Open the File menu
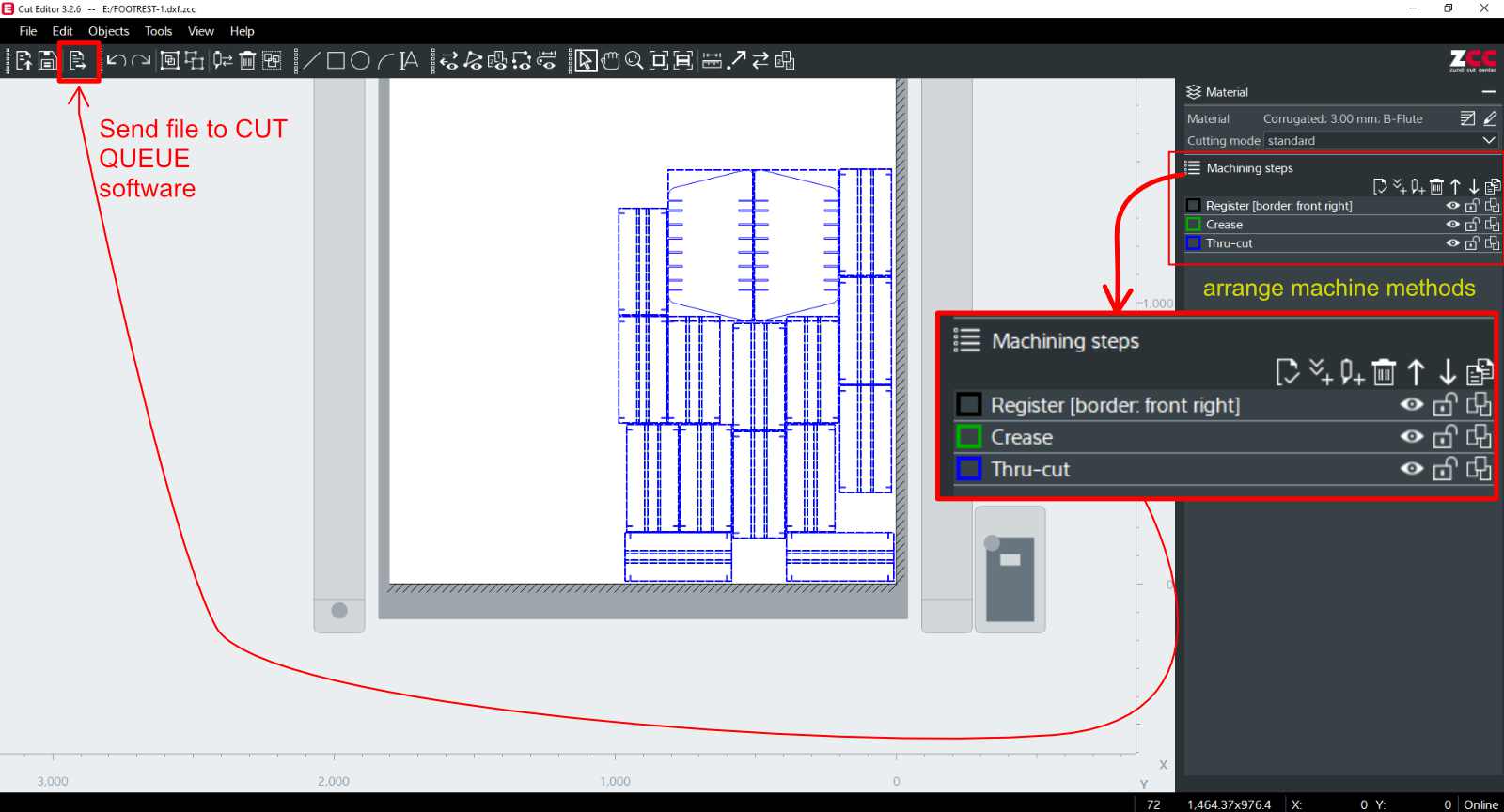 click(x=28, y=31)
